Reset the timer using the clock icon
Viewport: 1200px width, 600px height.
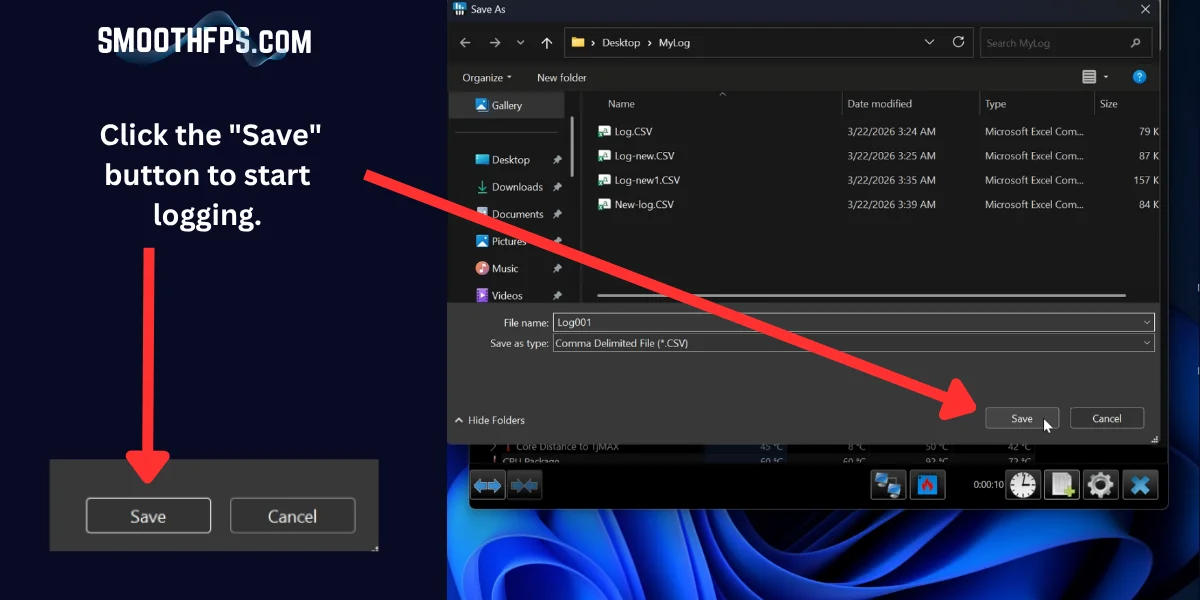[x=1022, y=485]
